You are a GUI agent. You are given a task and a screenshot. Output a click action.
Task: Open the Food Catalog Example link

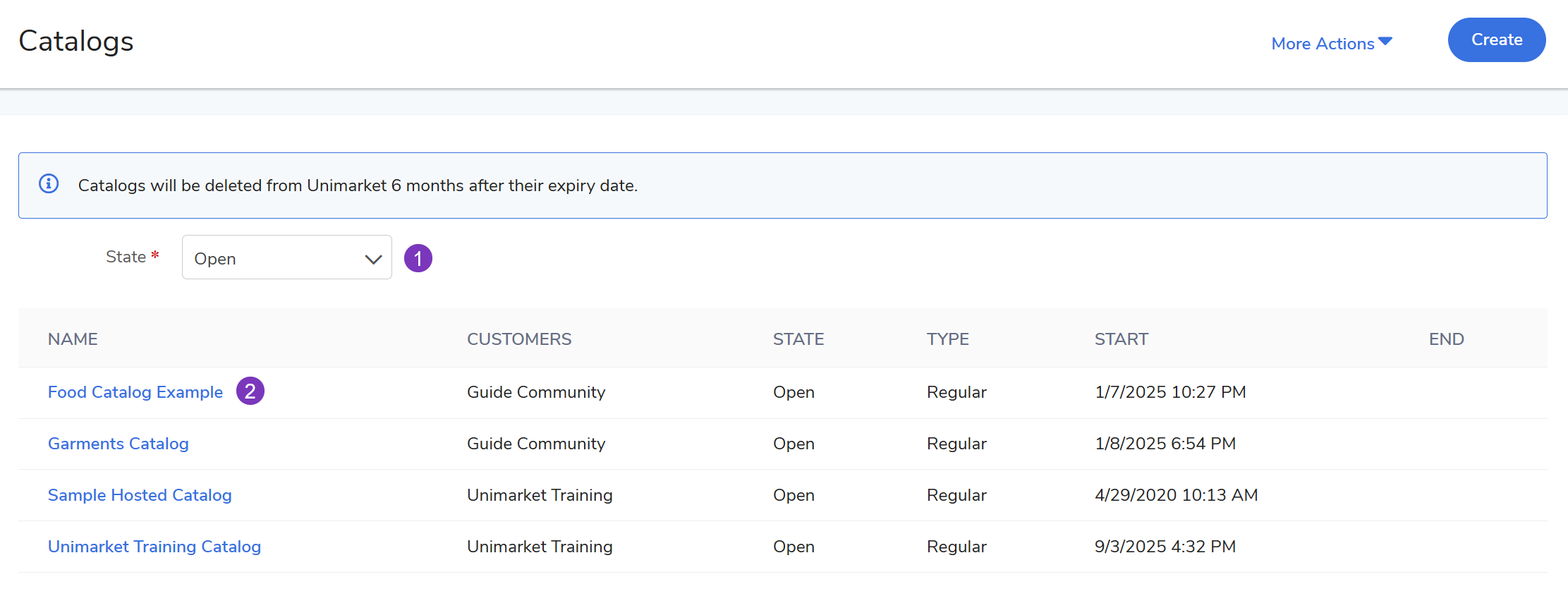(135, 392)
